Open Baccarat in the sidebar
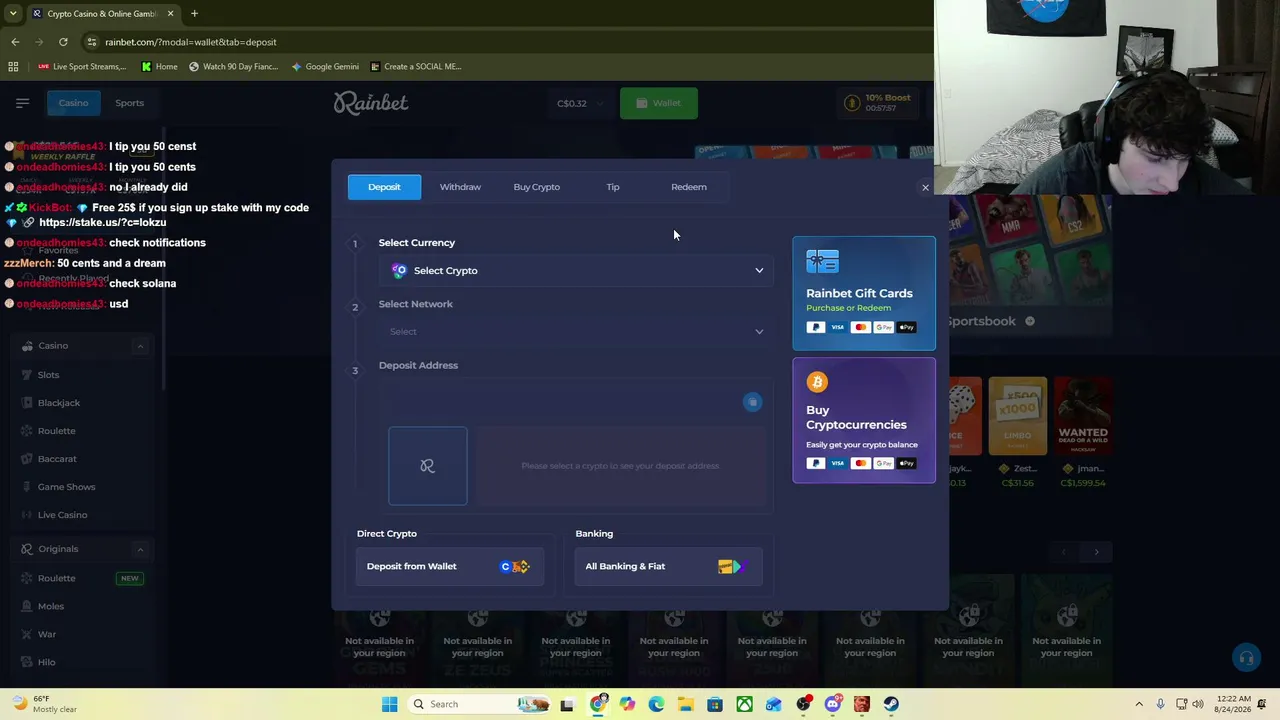The height and width of the screenshot is (720, 1280). (x=57, y=459)
